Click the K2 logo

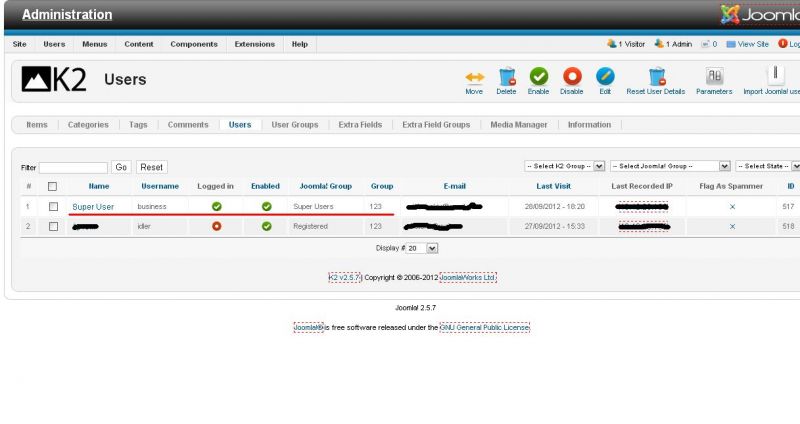(x=54, y=80)
